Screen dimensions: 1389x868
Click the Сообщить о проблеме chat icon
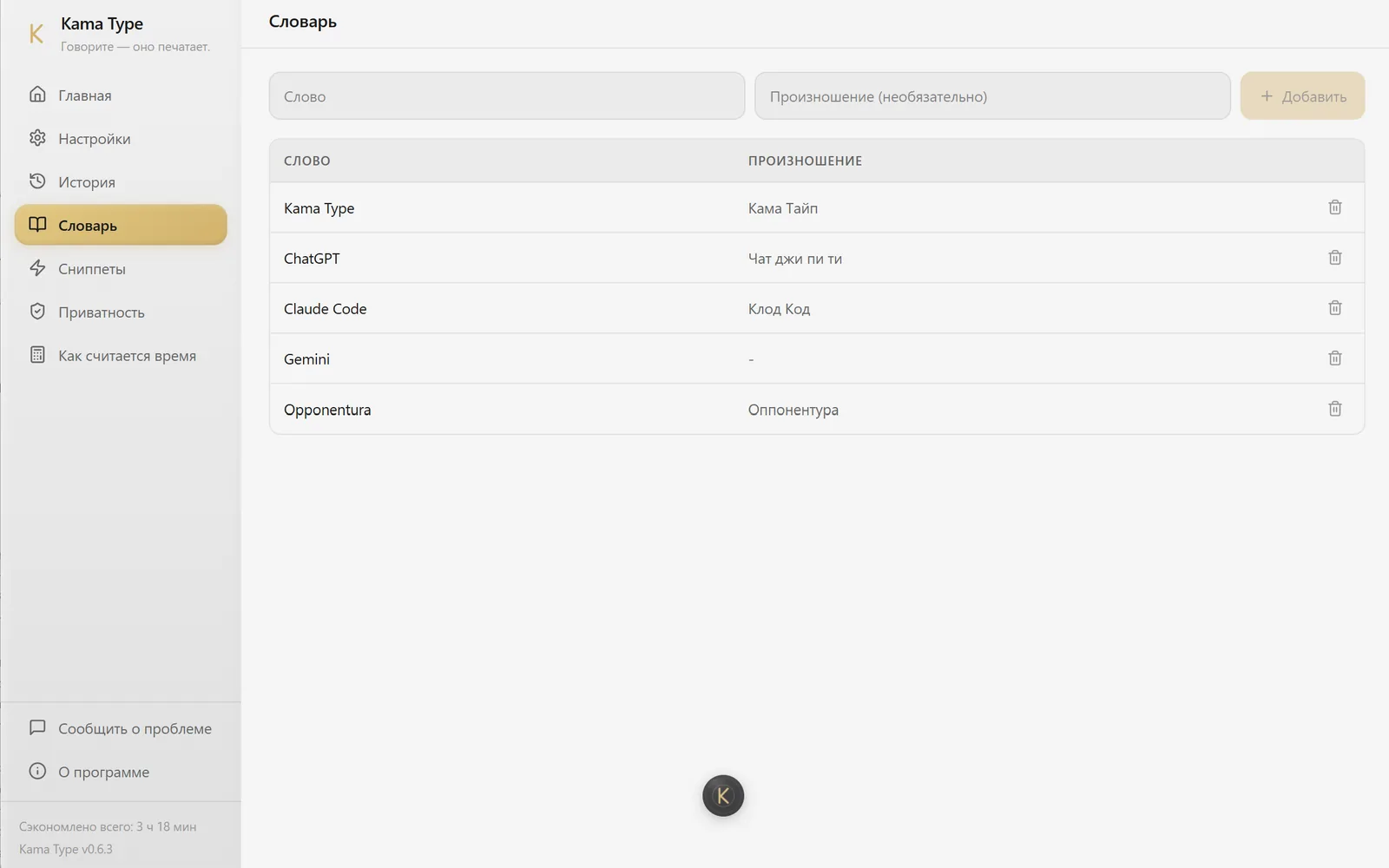pyautogui.click(x=37, y=727)
